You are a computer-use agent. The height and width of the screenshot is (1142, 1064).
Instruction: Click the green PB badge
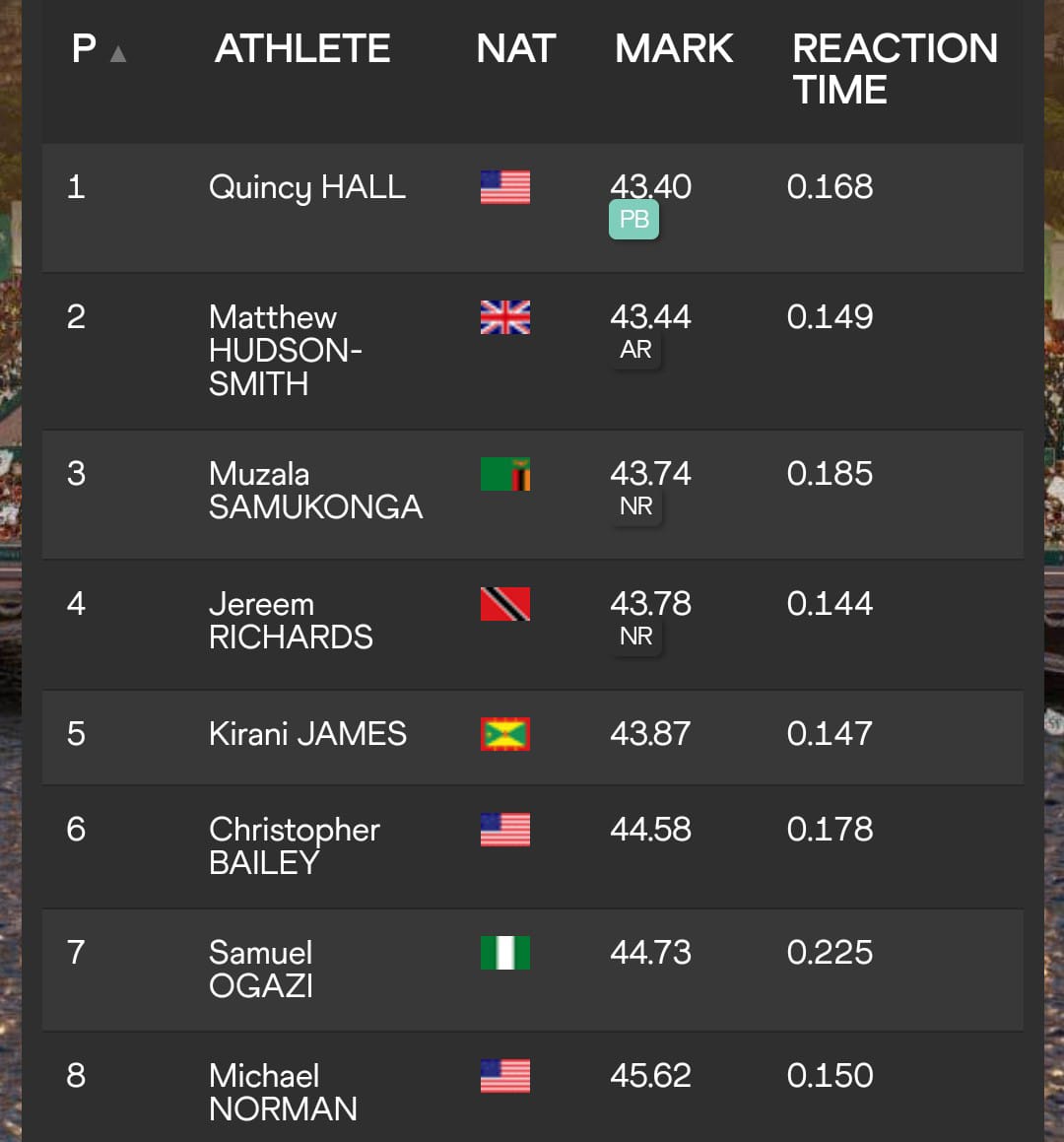tap(633, 219)
